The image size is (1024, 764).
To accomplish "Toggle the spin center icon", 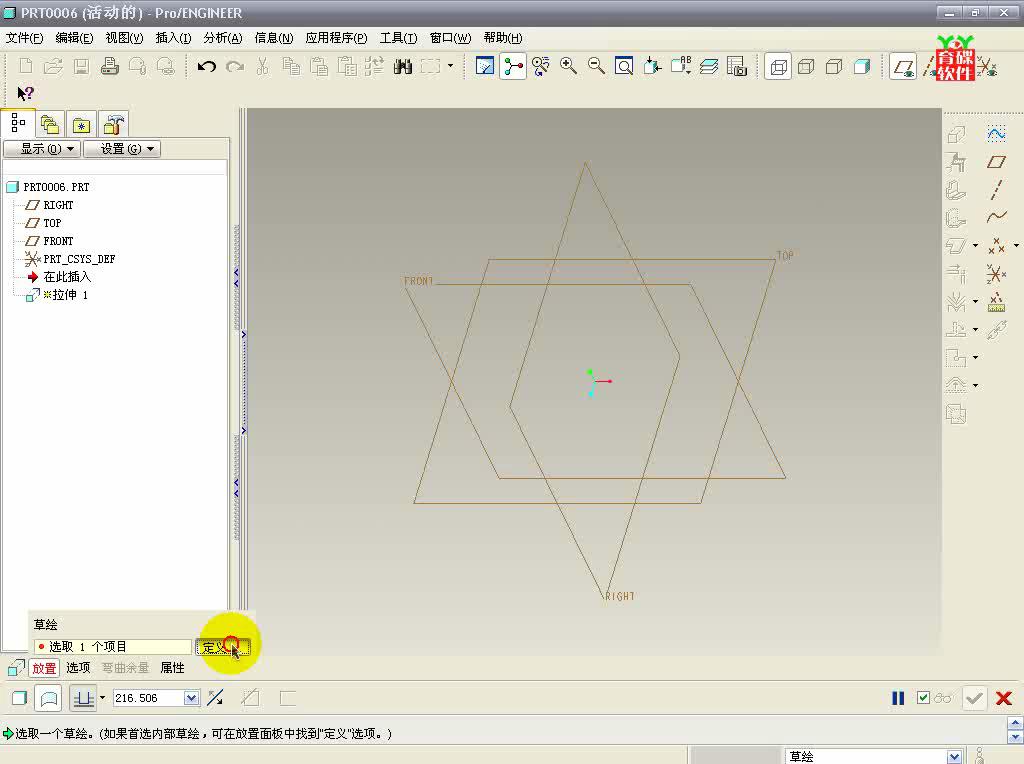I will 513,66.
